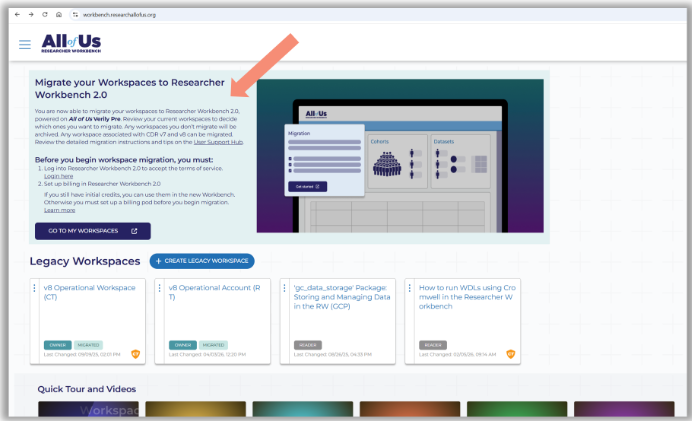Open the User Support Hub link
This screenshot has height=421, width=692.
pyautogui.click(x=218, y=142)
